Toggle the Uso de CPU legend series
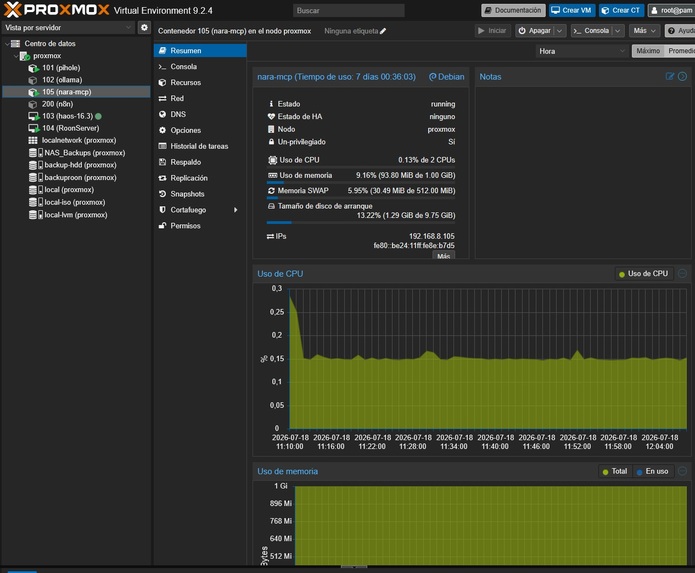The image size is (695, 573). pos(643,274)
